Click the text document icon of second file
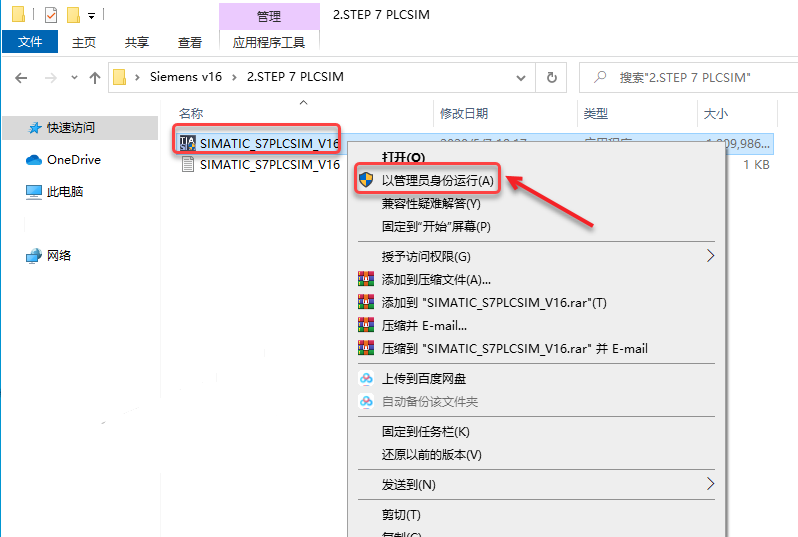 point(188,164)
